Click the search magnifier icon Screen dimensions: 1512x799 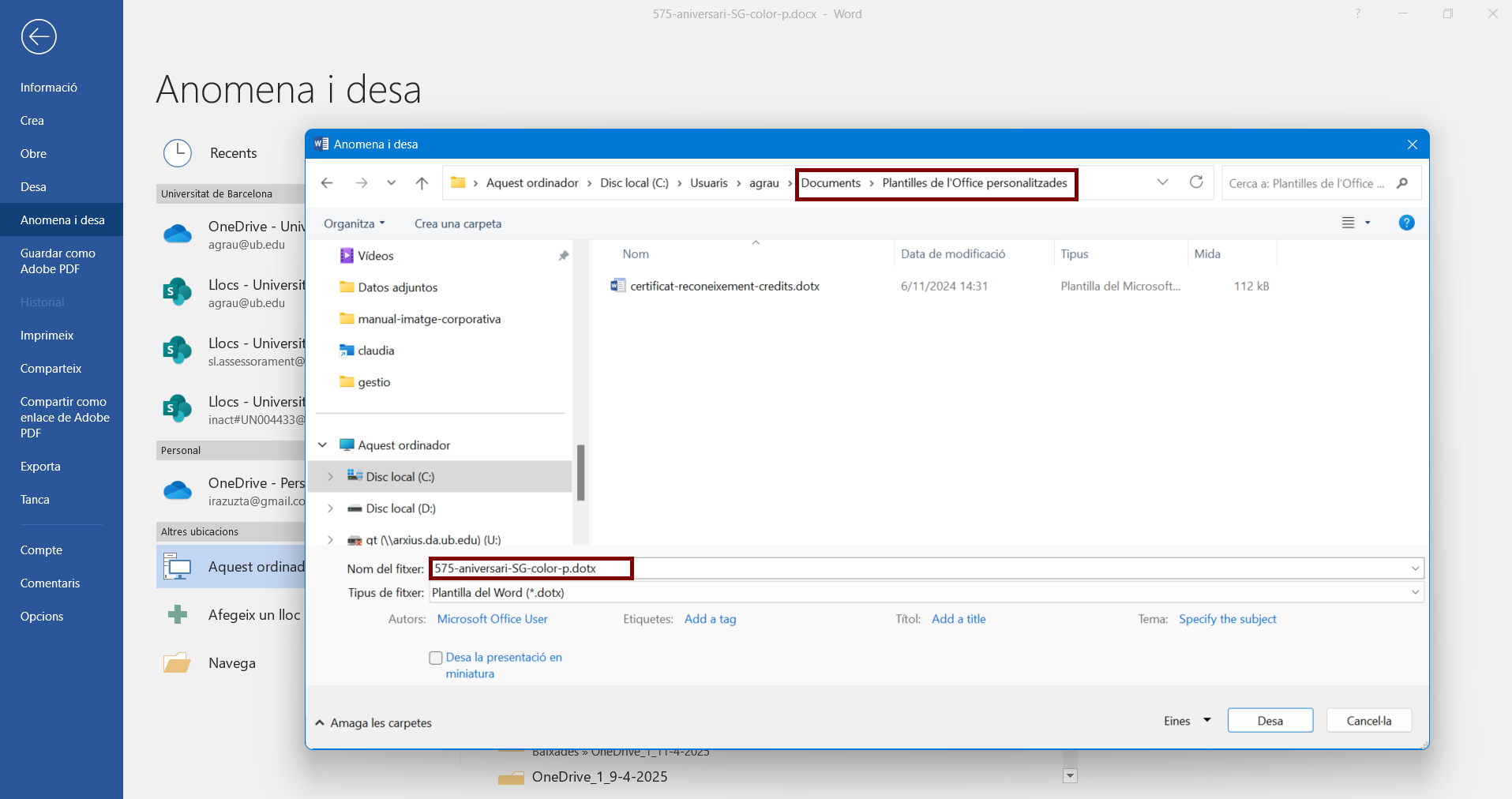coord(1402,183)
